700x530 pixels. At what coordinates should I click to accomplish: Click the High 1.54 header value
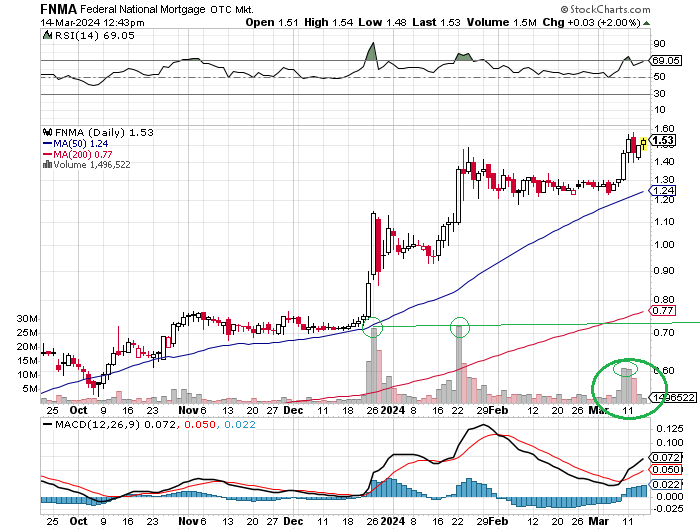click(x=329, y=22)
